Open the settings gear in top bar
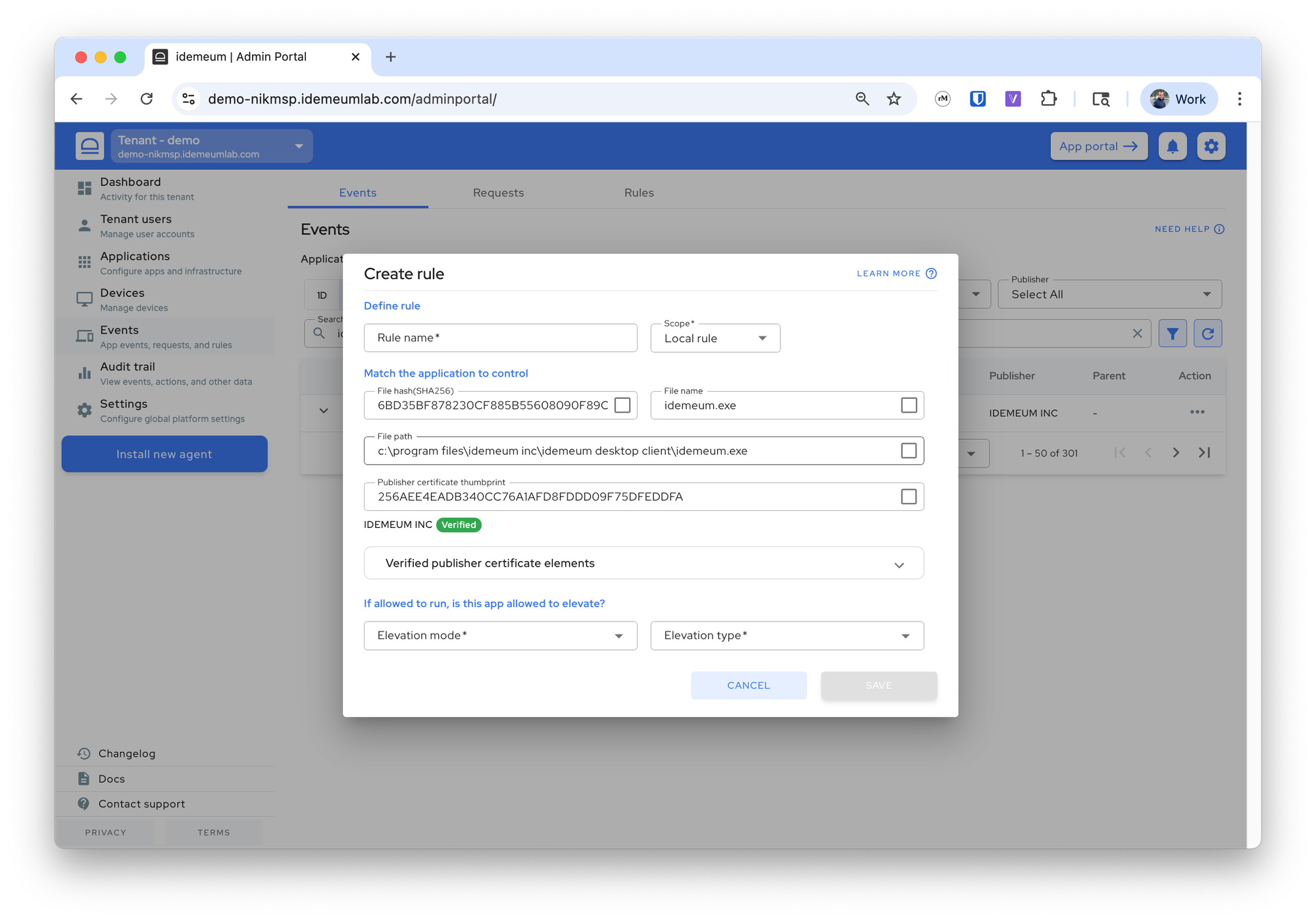The height and width of the screenshot is (921, 1316). point(1211,146)
